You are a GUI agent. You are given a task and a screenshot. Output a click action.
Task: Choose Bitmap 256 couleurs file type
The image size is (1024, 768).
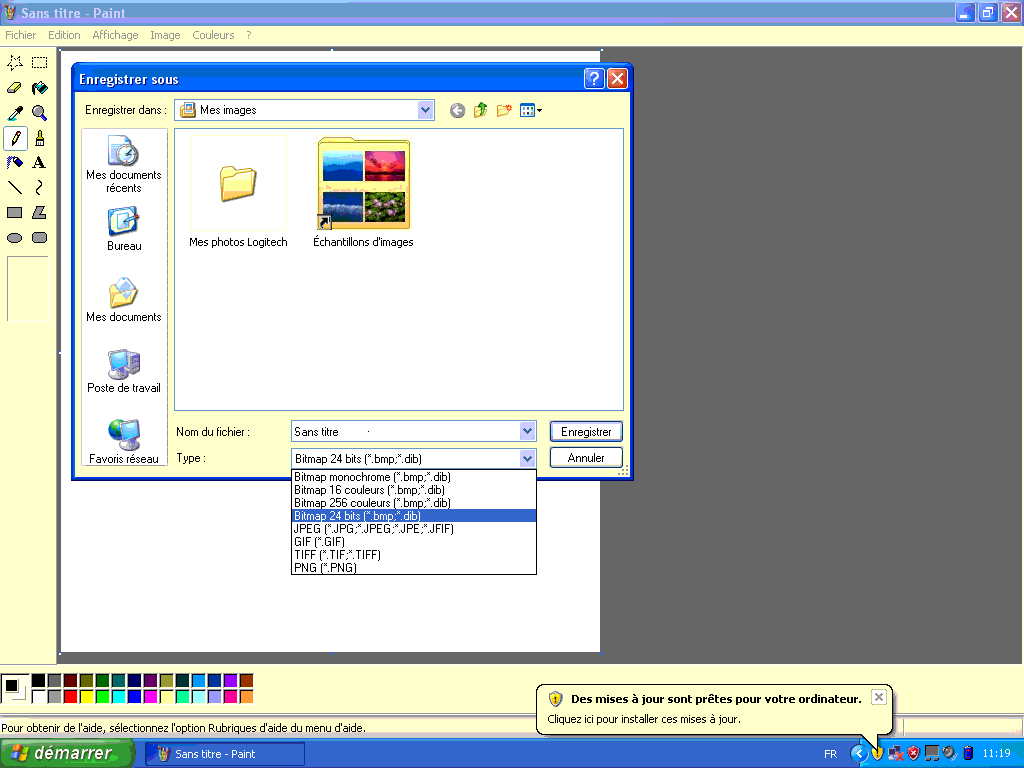pyautogui.click(x=413, y=503)
